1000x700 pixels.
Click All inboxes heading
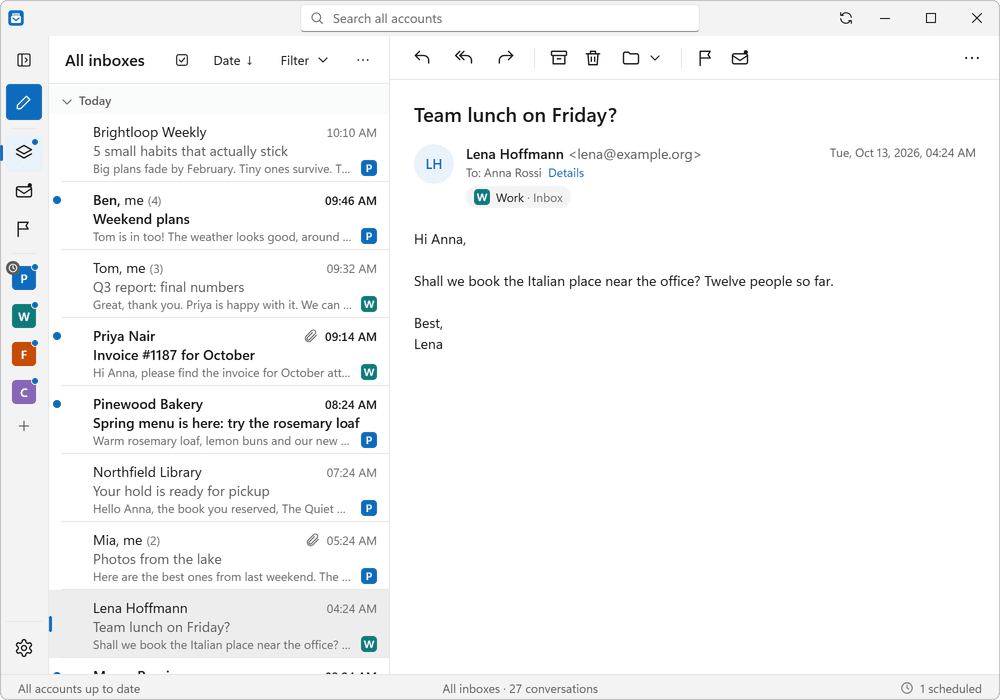(x=105, y=61)
